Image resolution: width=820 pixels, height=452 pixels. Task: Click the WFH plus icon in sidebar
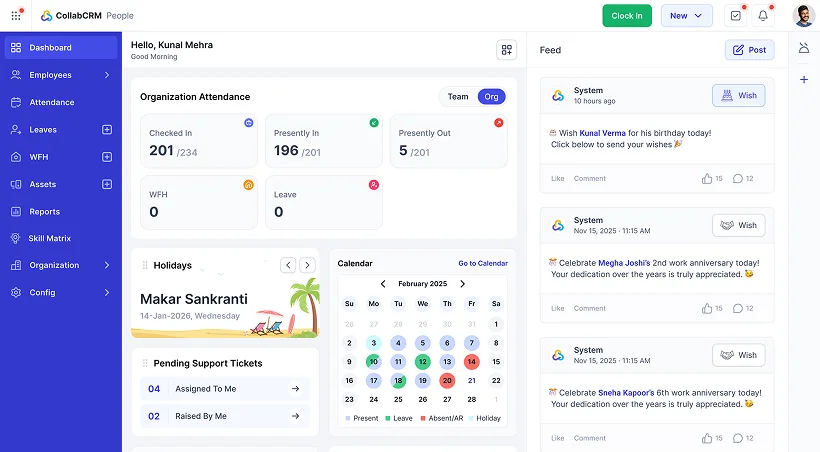point(107,157)
